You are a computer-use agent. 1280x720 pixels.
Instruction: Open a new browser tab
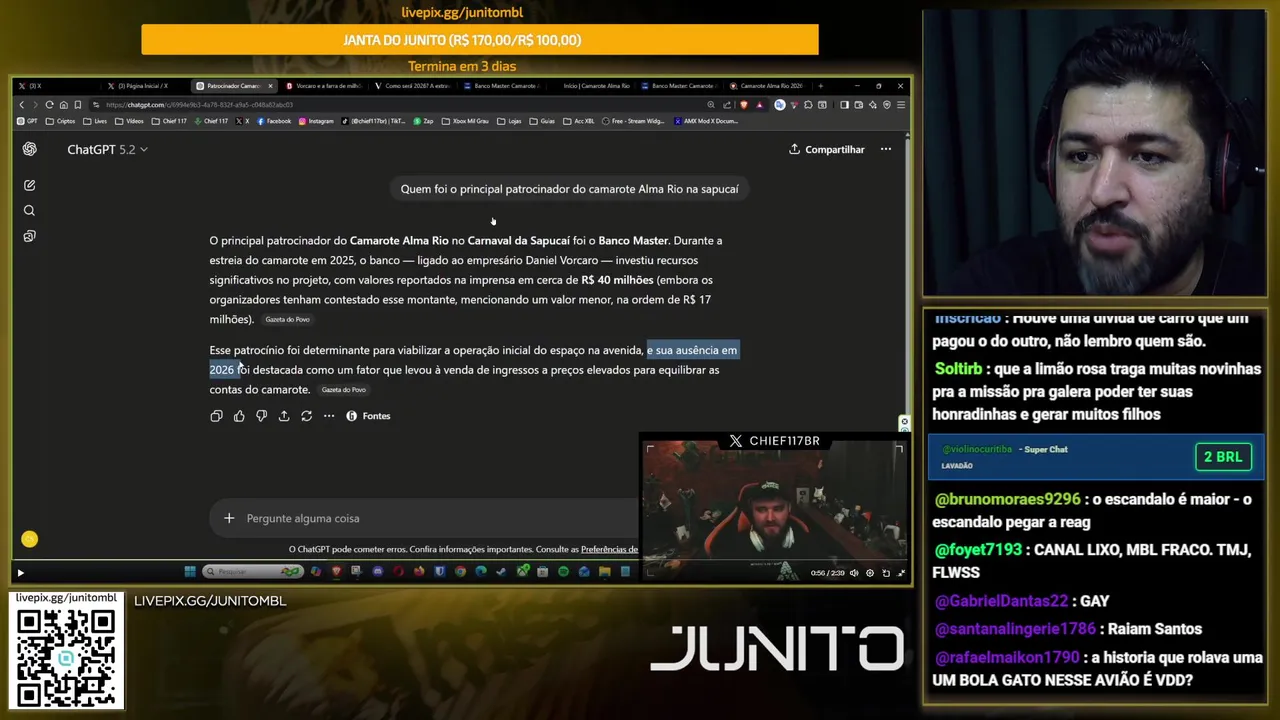point(821,86)
